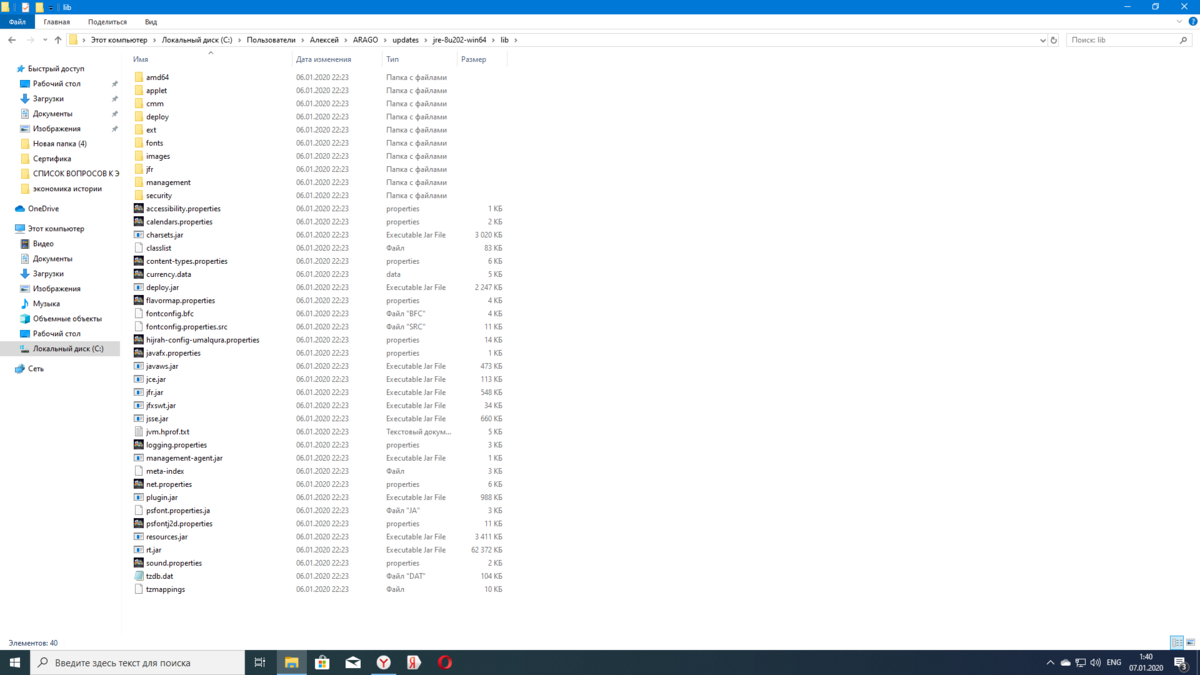Expand the ribbon with chevron arrow
The height and width of the screenshot is (675, 1200).
[x=1179, y=21]
